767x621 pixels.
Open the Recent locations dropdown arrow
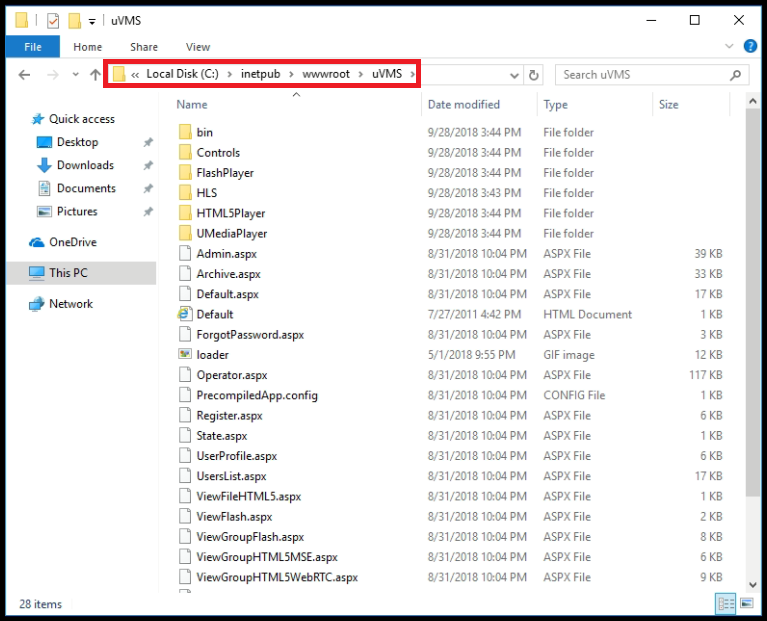coord(75,75)
